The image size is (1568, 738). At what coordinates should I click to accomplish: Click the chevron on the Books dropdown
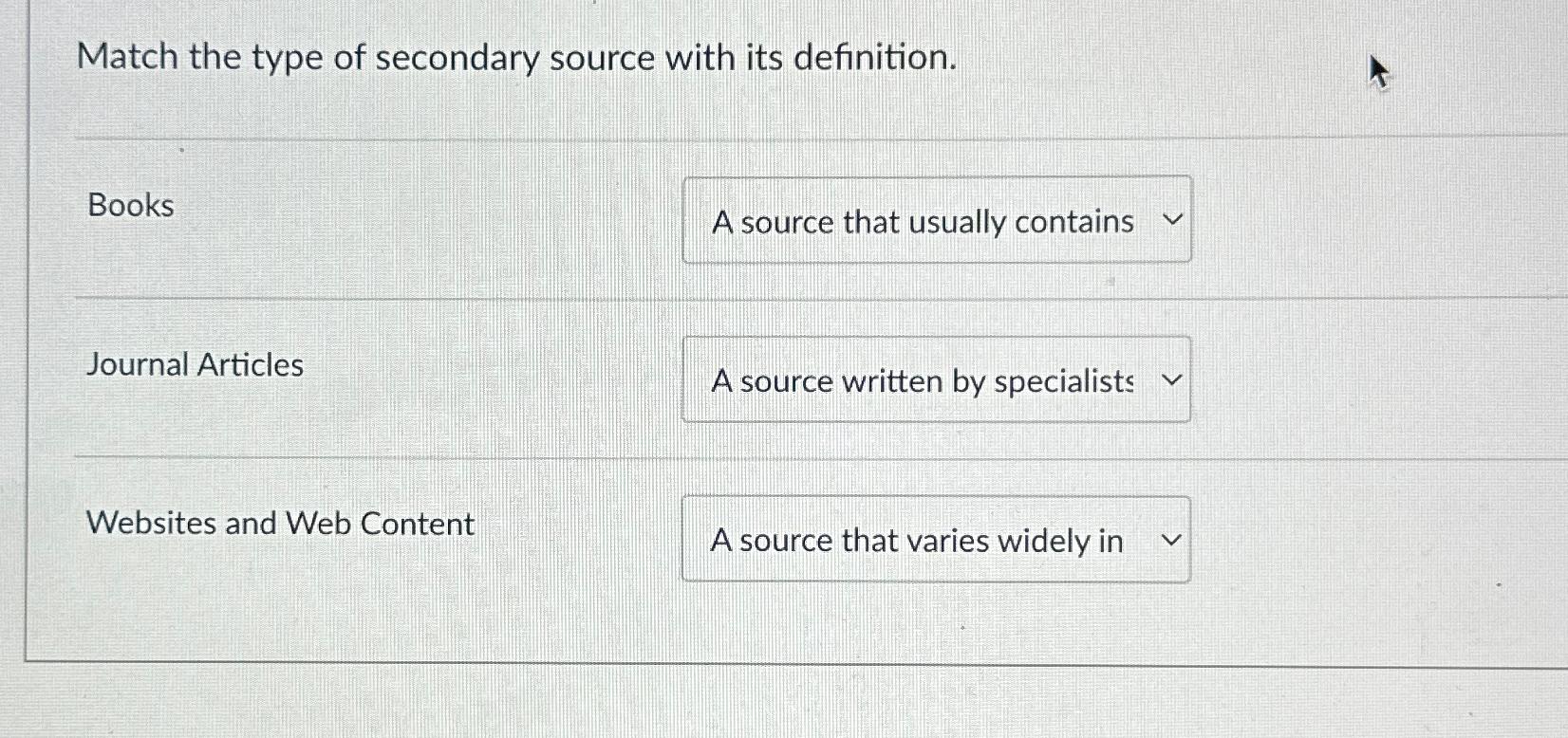click(x=1172, y=218)
